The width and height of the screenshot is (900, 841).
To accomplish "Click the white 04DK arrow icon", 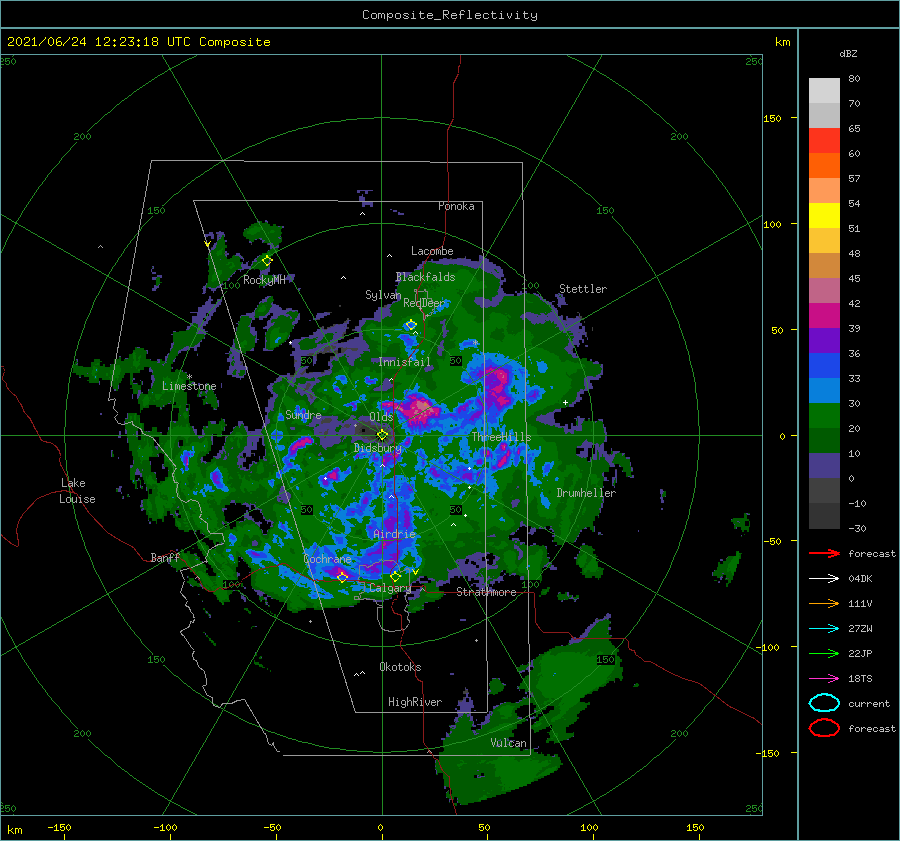I will [x=824, y=579].
